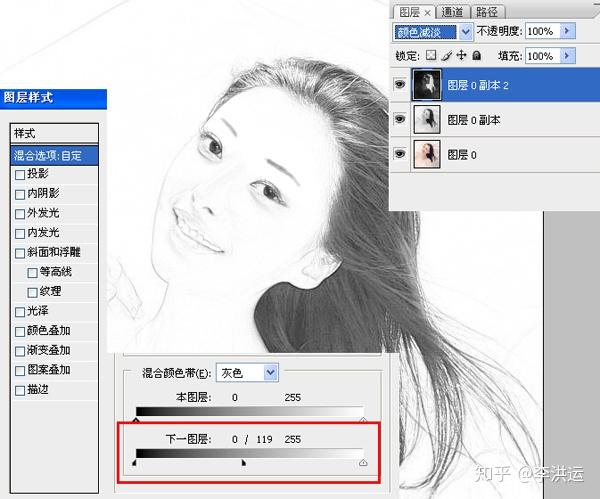Select the 图层 0 副本 2 layer thumbnail
This screenshot has height=499, width=600.
pos(427,85)
